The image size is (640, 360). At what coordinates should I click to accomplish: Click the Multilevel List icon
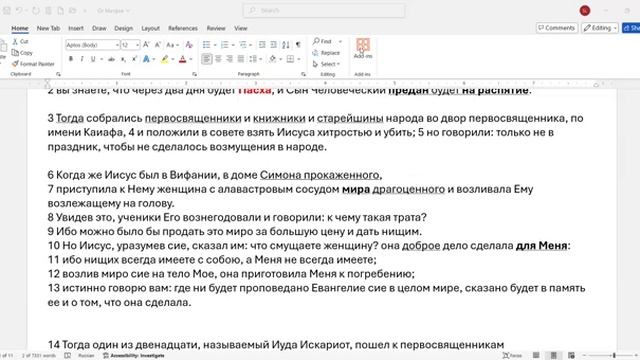click(242, 44)
